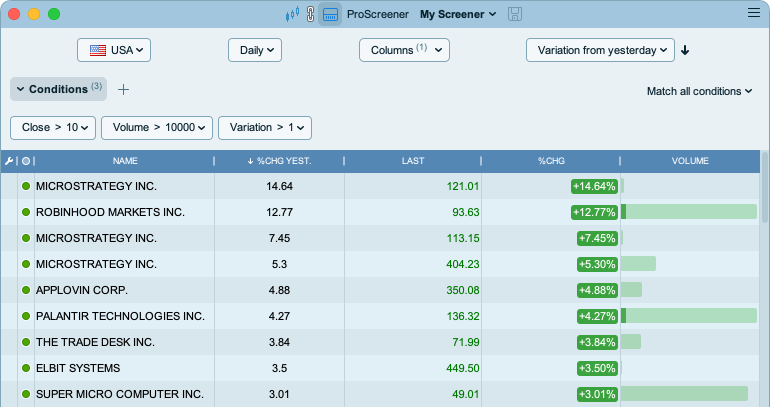Sort by the VOLUME column header

pos(690,161)
